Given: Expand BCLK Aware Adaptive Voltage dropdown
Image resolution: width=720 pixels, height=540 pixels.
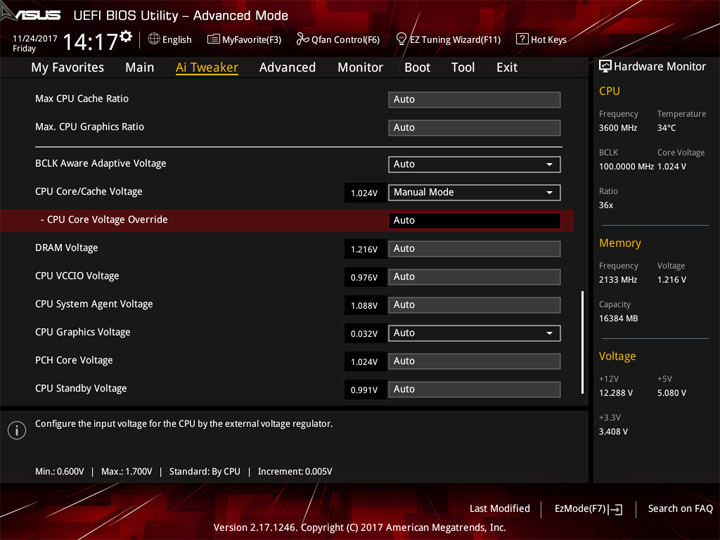Looking at the screenshot, I should click(474, 164).
